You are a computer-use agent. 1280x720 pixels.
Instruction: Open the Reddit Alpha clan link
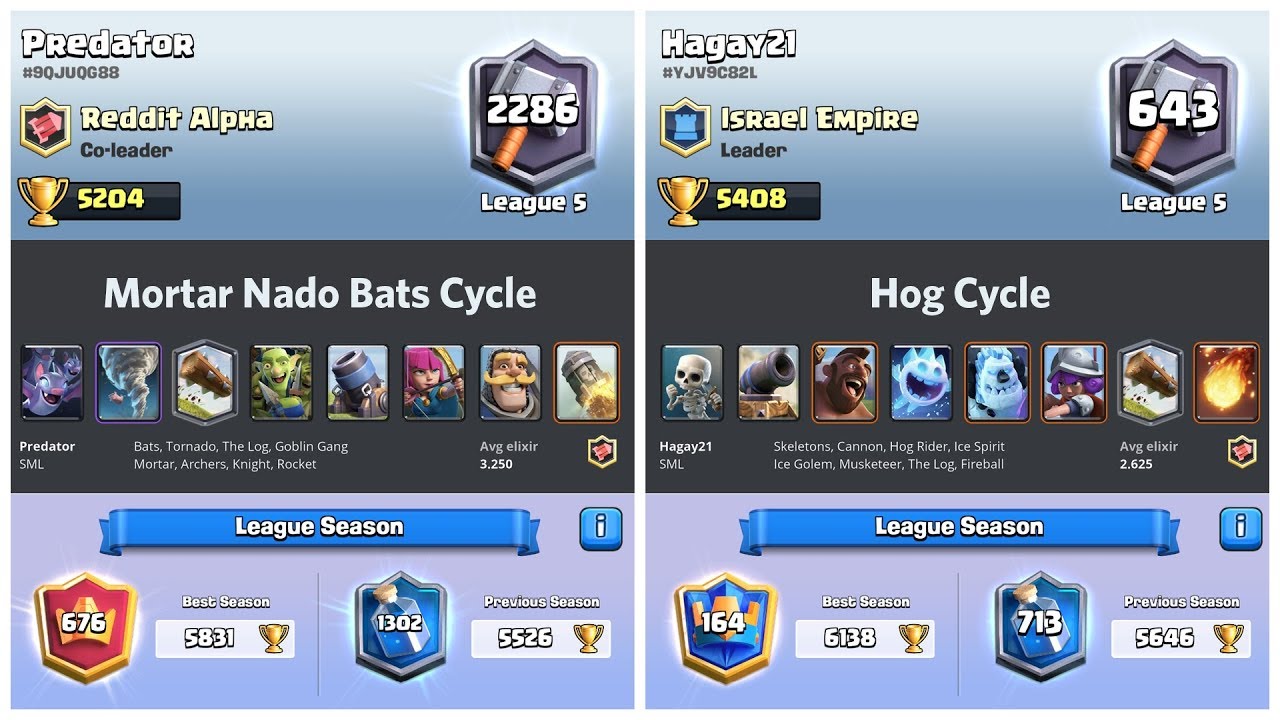click(x=177, y=119)
